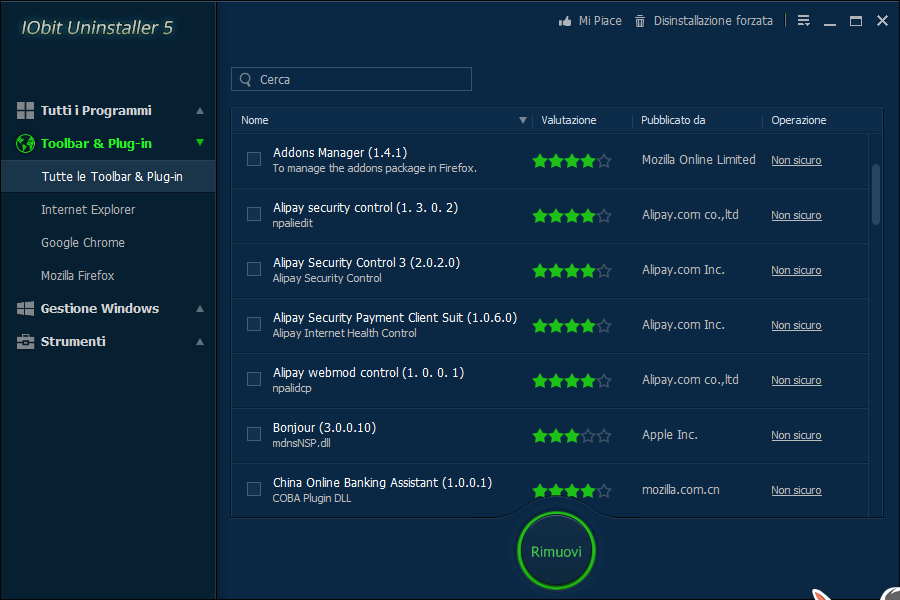
Task: Select Internet Explorer in the sidebar
Action: (x=88, y=210)
